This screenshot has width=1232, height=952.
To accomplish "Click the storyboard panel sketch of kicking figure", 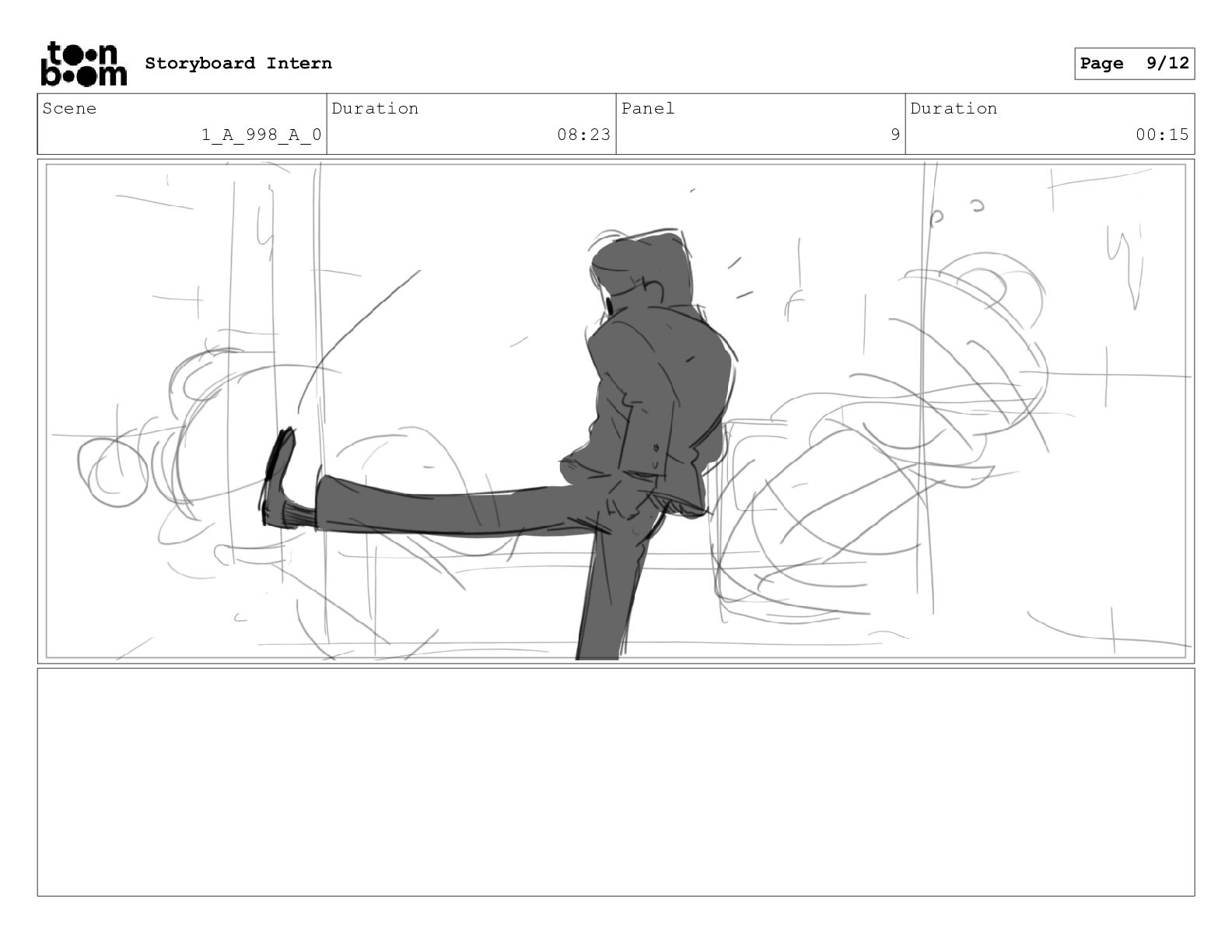I will (x=616, y=411).
